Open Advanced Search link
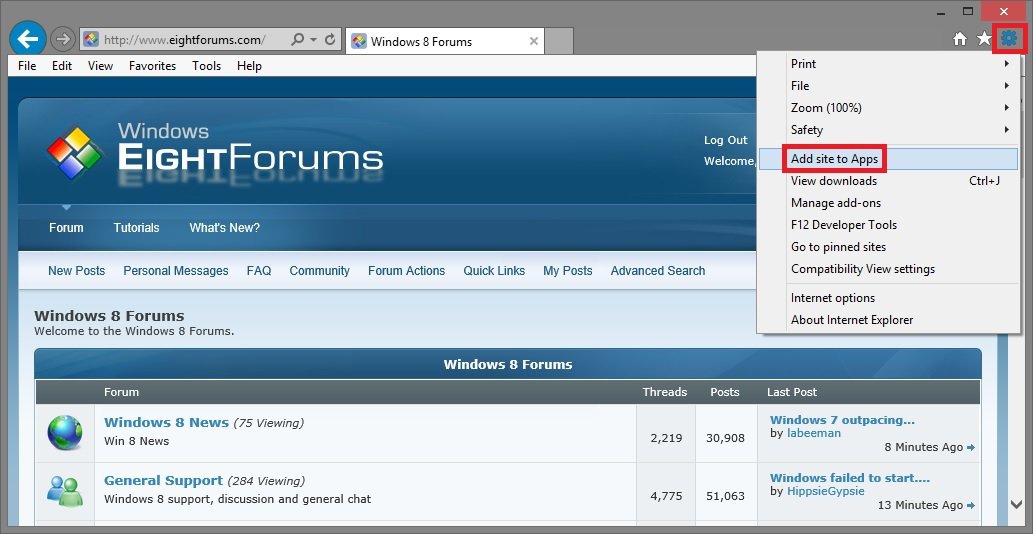This screenshot has height=534, width=1033. 657,271
